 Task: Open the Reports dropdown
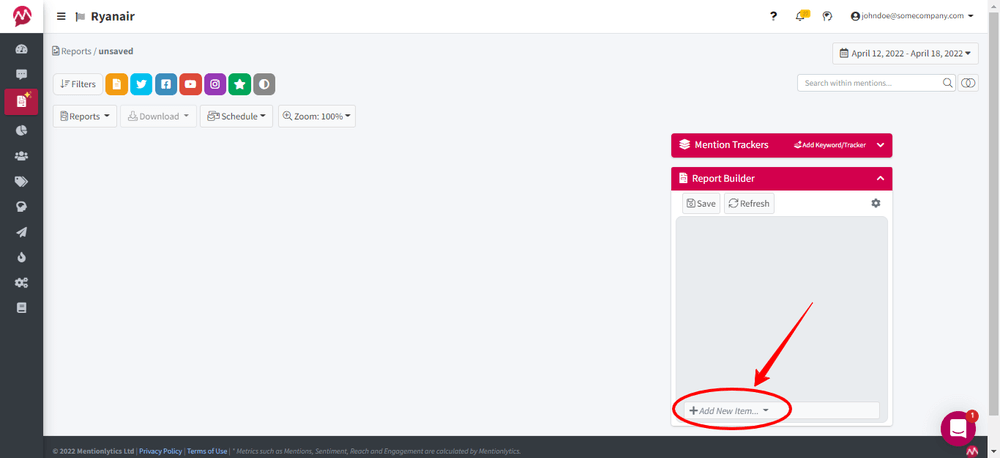(x=85, y=116)
